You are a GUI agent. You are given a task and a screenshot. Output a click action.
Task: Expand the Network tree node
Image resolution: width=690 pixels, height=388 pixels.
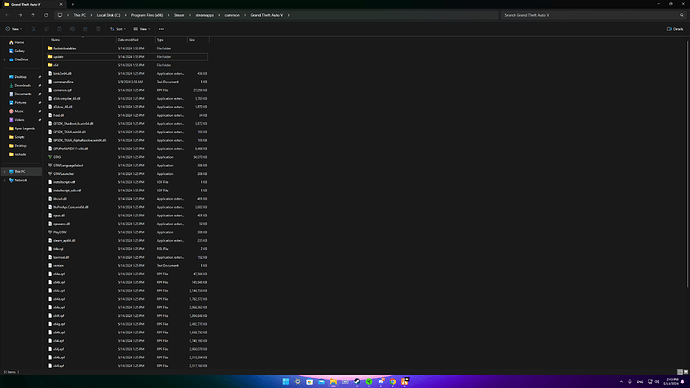(x=4, y=180)
